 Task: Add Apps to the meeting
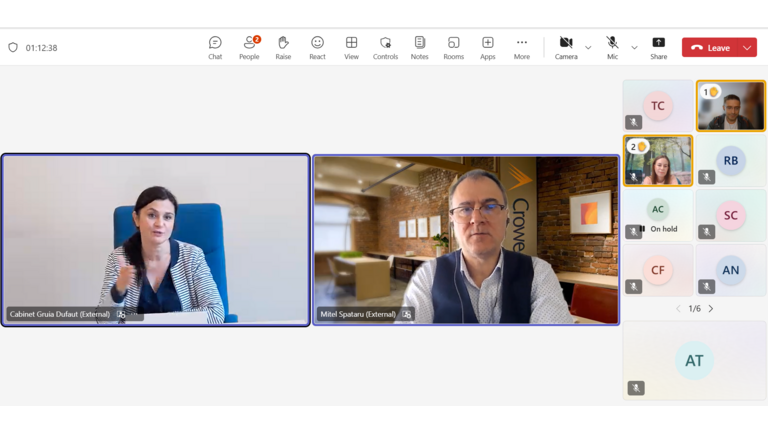[487, 47]
